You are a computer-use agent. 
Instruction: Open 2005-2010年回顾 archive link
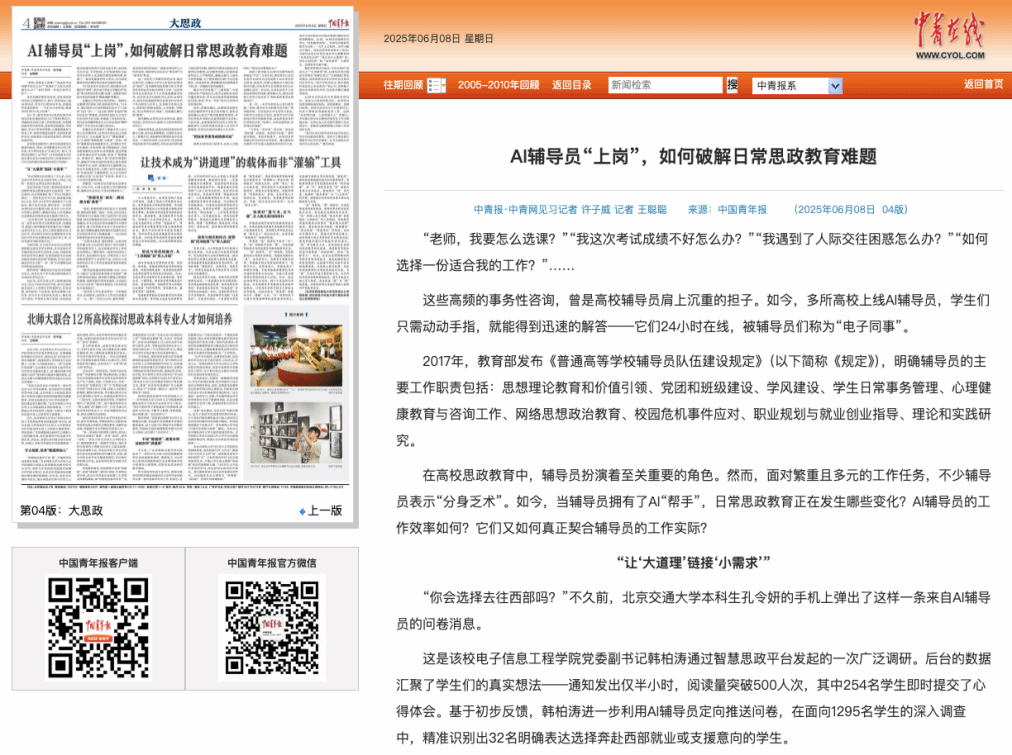click(x=498, y=85)
